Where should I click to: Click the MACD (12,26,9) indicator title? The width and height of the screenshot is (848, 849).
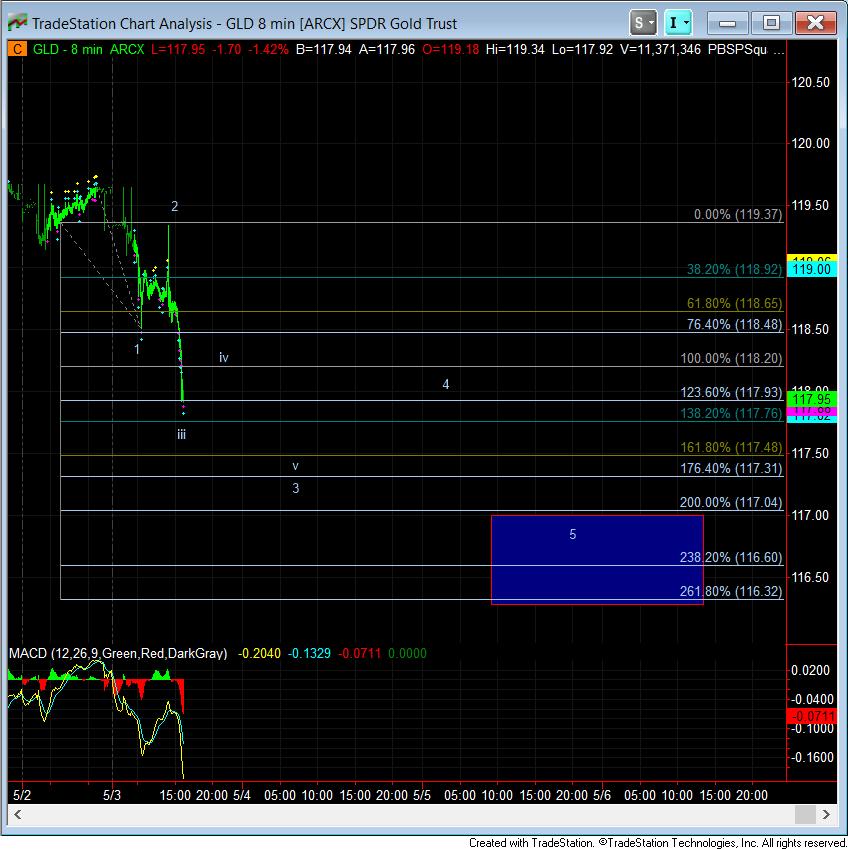point(118,654)
